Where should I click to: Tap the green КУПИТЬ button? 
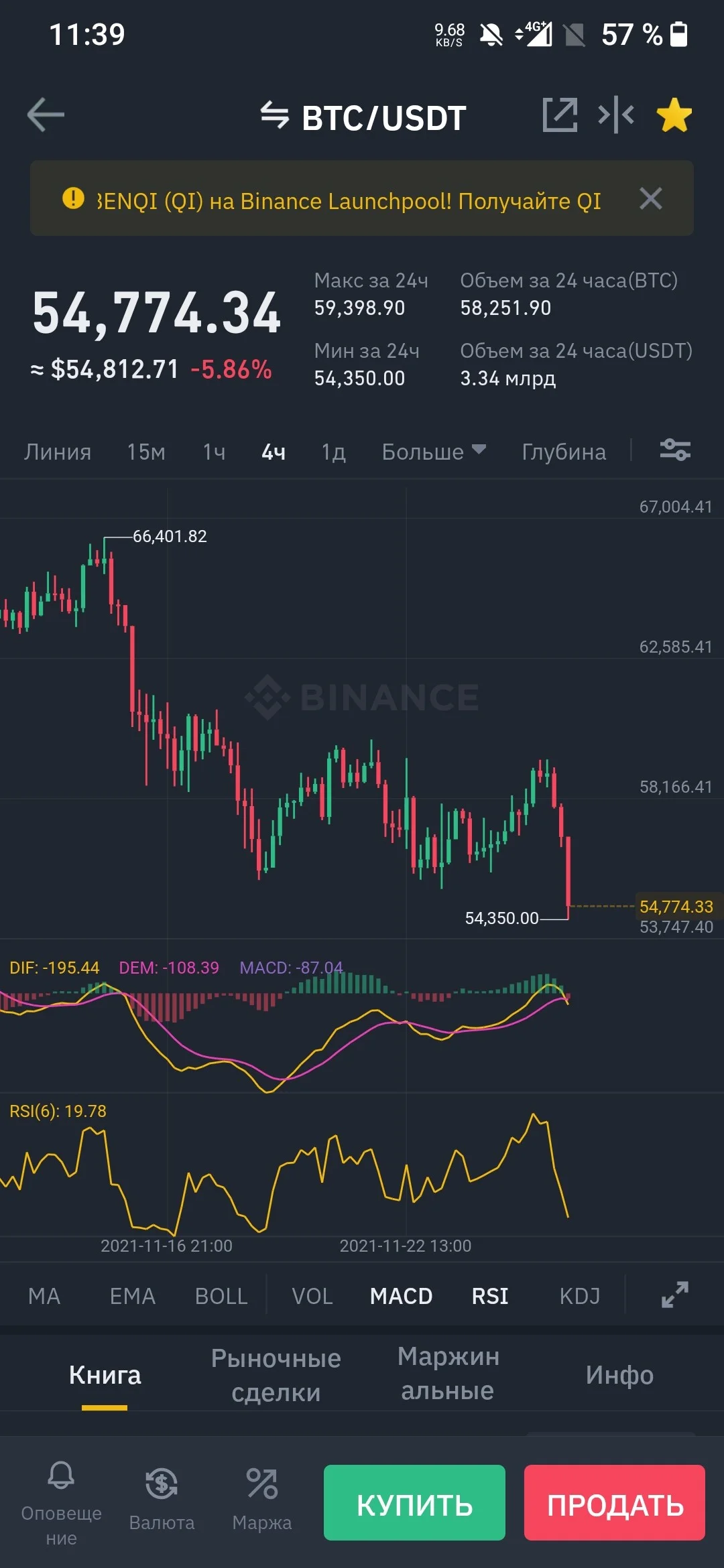click(414, 1502)
